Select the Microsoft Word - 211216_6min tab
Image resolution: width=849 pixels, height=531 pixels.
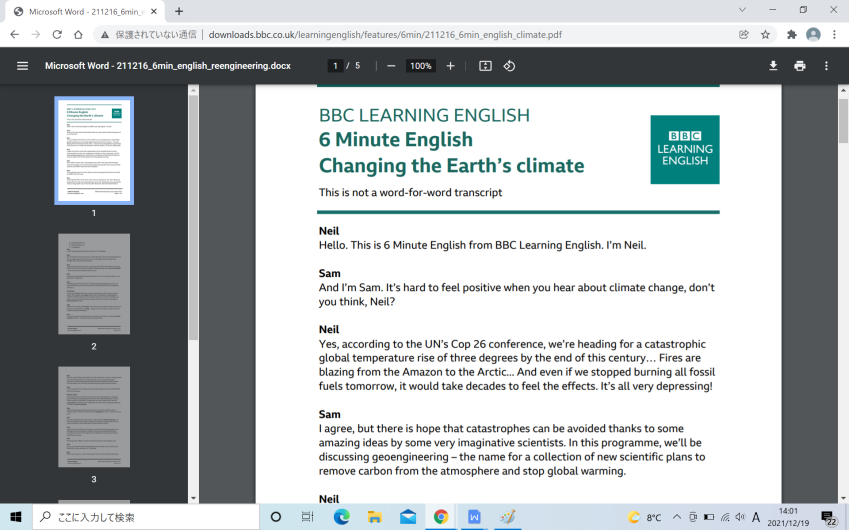point(87,11)
